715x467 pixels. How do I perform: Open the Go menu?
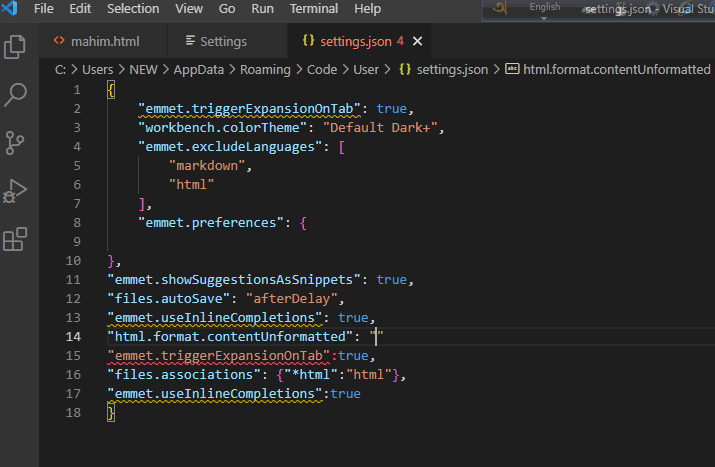(227, 9)
